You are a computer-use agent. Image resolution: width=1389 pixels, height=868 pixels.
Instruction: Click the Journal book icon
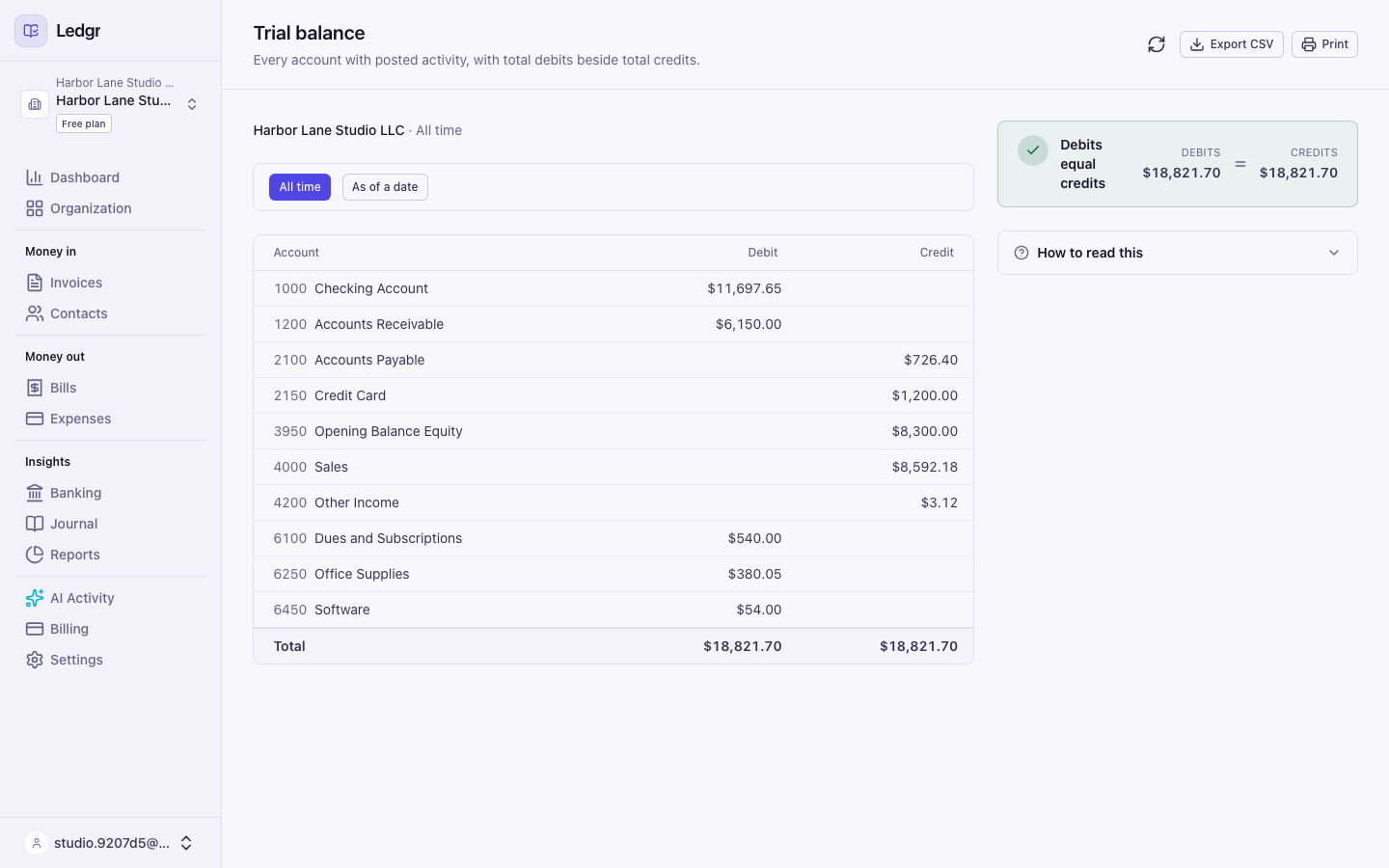(35, 524)
